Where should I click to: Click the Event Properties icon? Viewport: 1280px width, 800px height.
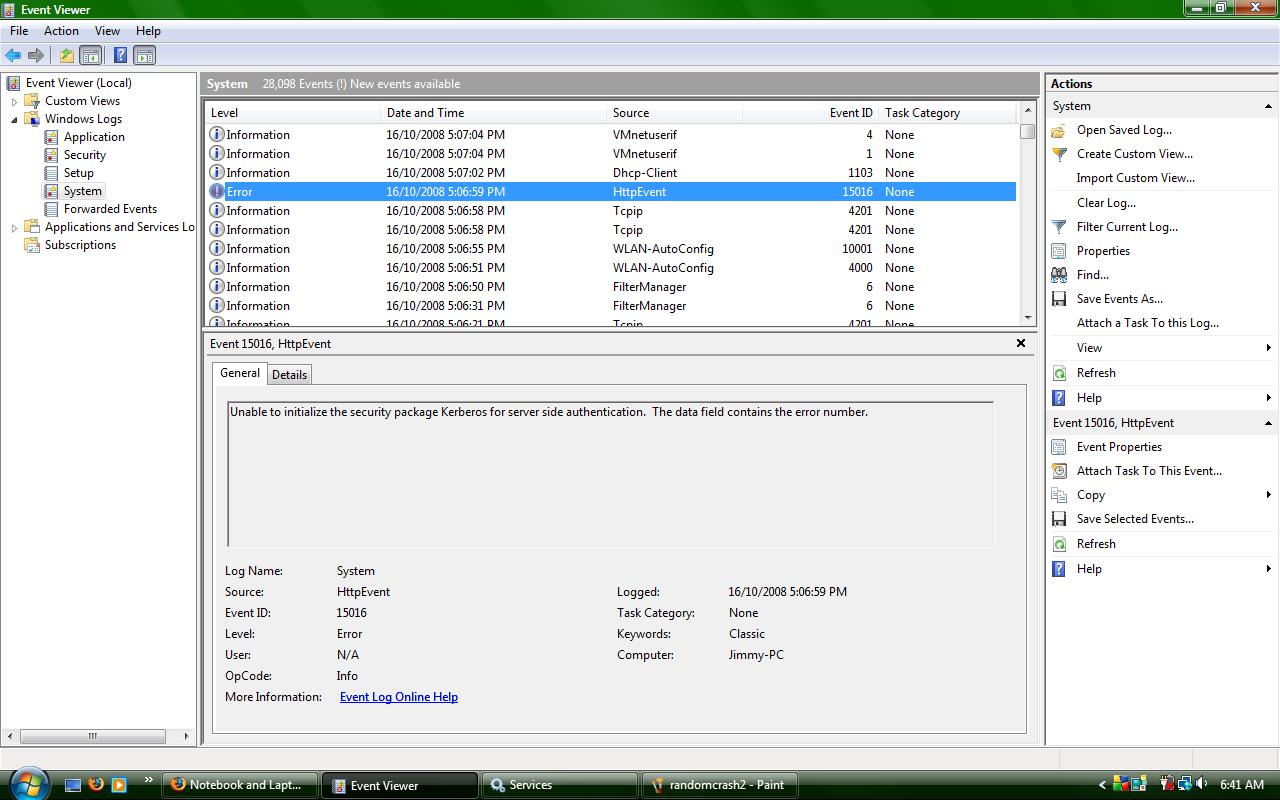click(1059, 447)
